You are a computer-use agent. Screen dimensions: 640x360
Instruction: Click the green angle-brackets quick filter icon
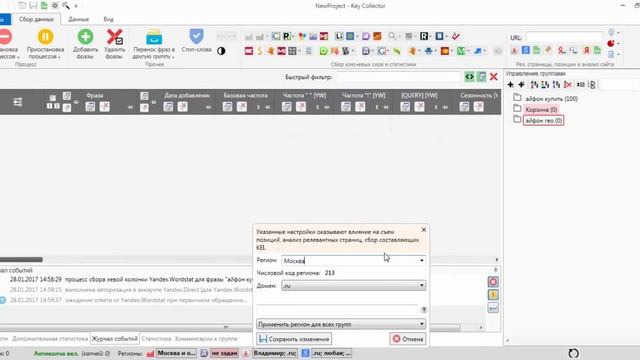coord(469,77)
